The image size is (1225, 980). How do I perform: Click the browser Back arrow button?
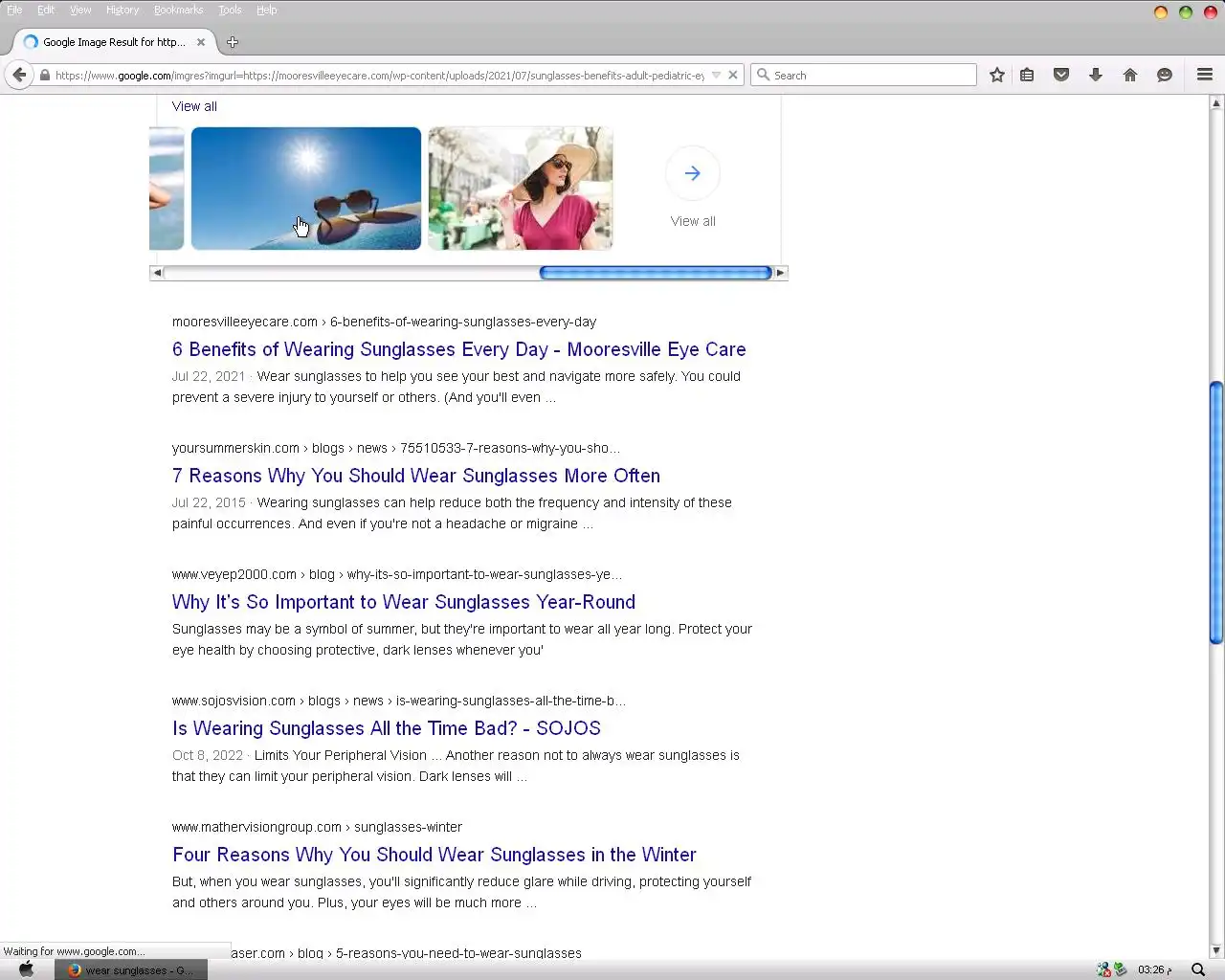pos(19,75)
